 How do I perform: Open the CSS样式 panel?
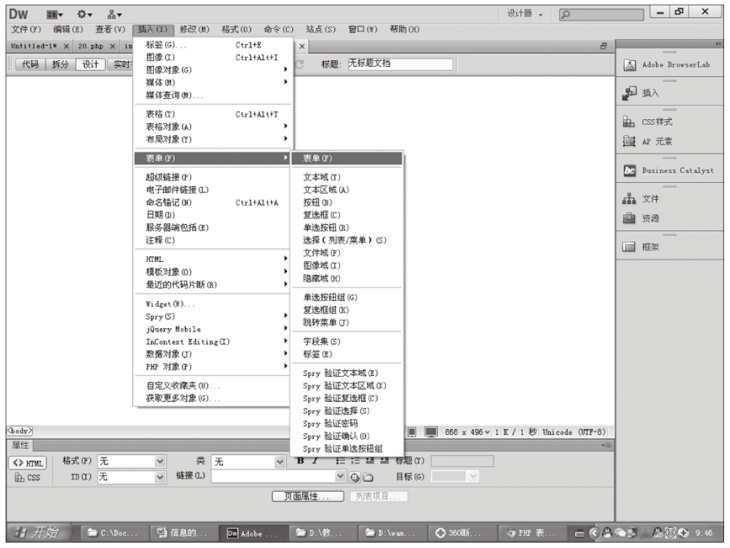pyautogui.click(x=648, y=122)
